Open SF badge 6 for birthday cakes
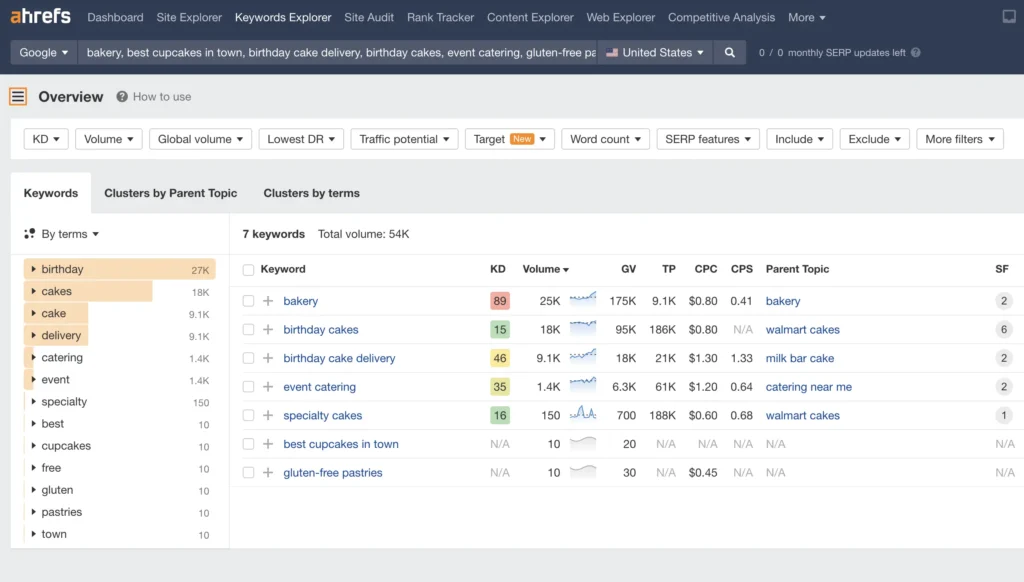The image size is (1024, 582). point(1004,330)
